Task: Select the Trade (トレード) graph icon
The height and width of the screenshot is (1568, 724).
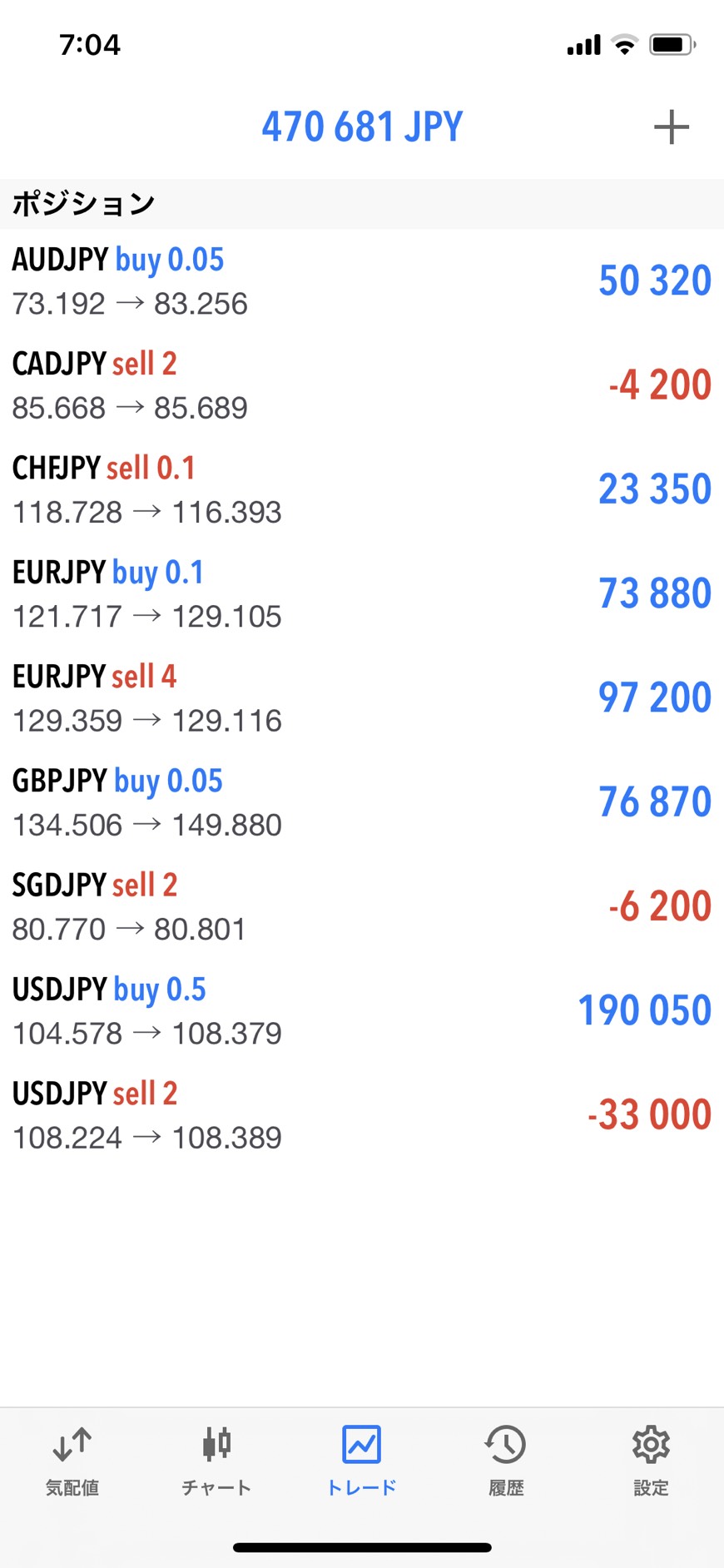Action: pos(361,1446)
